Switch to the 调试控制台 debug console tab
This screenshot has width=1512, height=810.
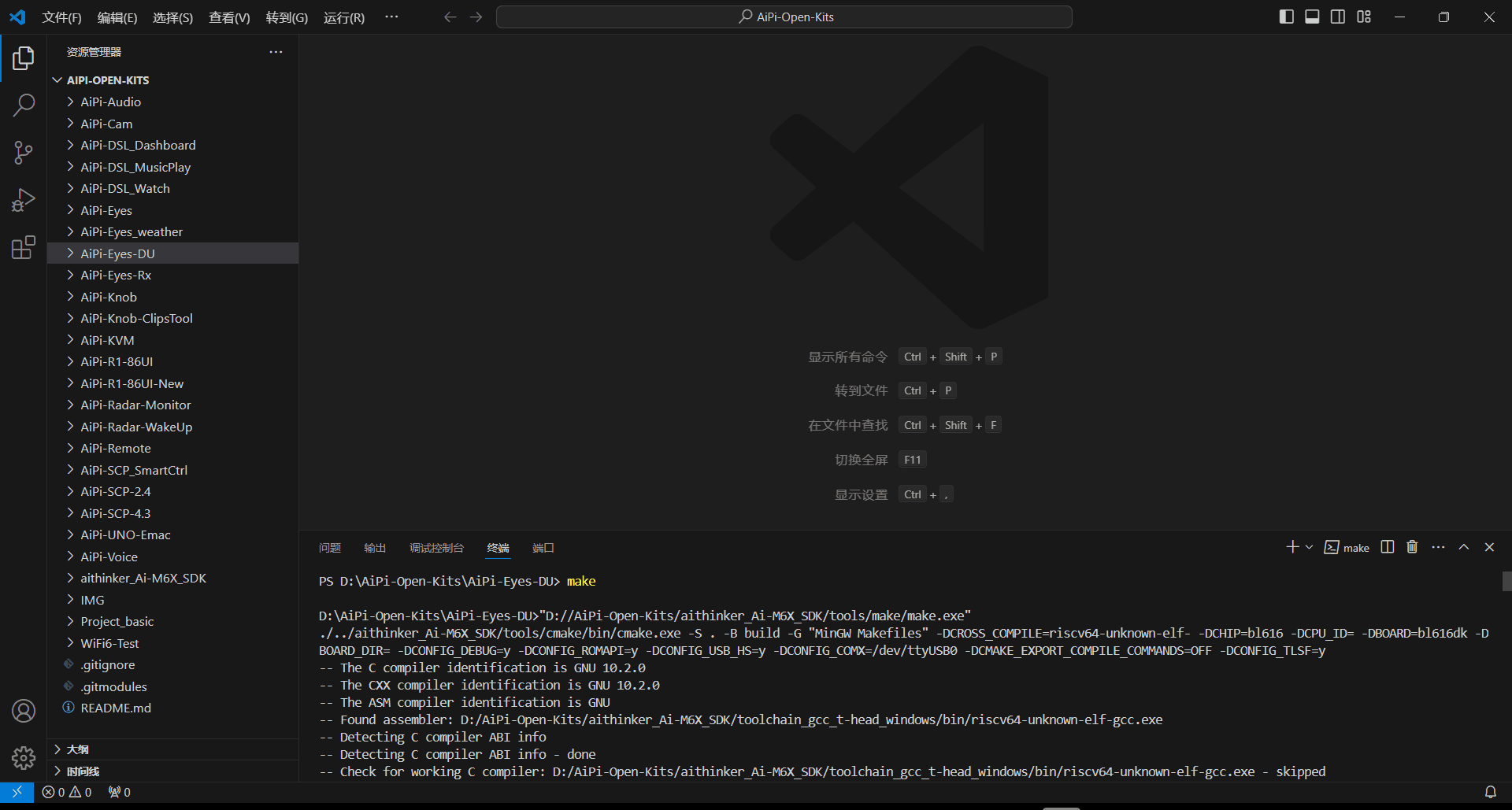pyautogui.click(x=436, y=548)
